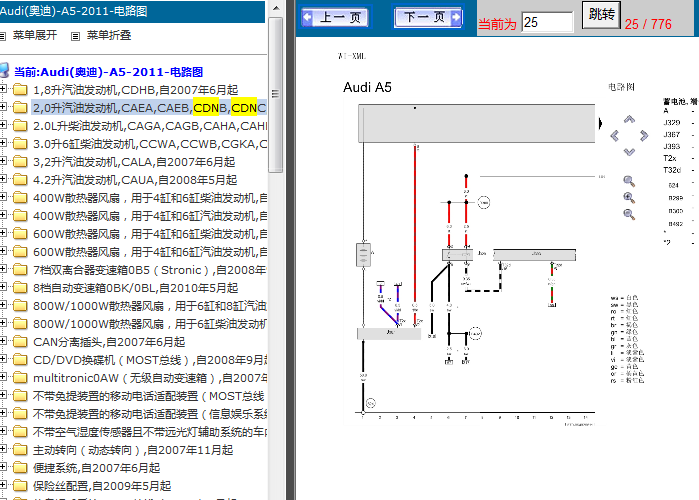The width and height of the screenshot is (699, 500).
Task: Click folder icon of 1,8升汽油发动机,CDHB
Action: pos(20,90)
